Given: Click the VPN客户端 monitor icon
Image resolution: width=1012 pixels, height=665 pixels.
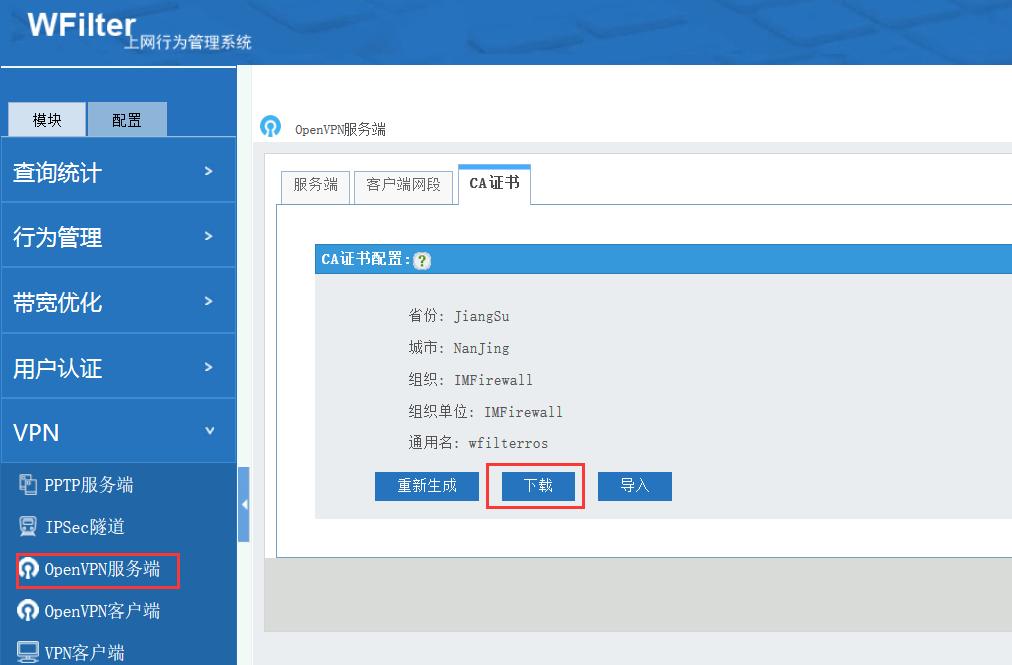Looking at the screenshot, I should coord(28,653).
